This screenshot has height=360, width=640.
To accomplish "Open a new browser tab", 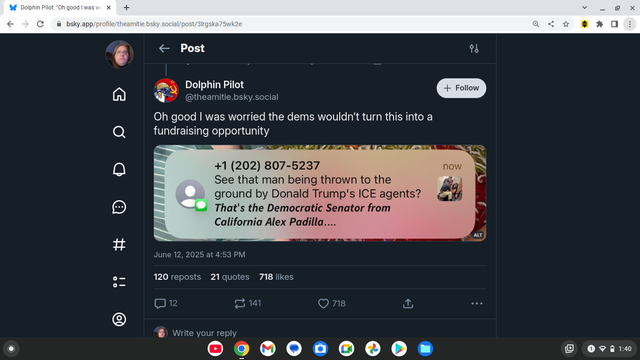I will (127, 7).
